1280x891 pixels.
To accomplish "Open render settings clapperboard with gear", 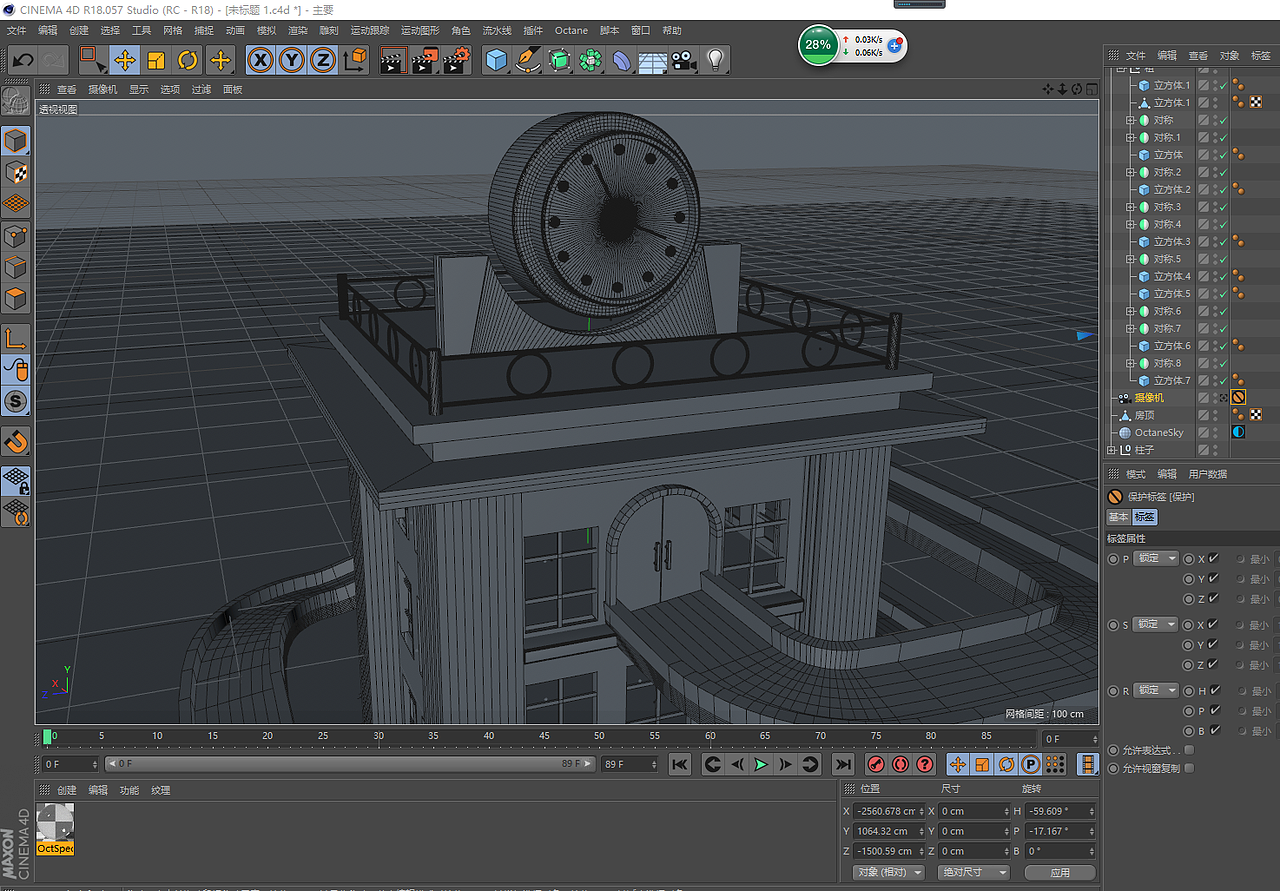I will coord(456,60).
